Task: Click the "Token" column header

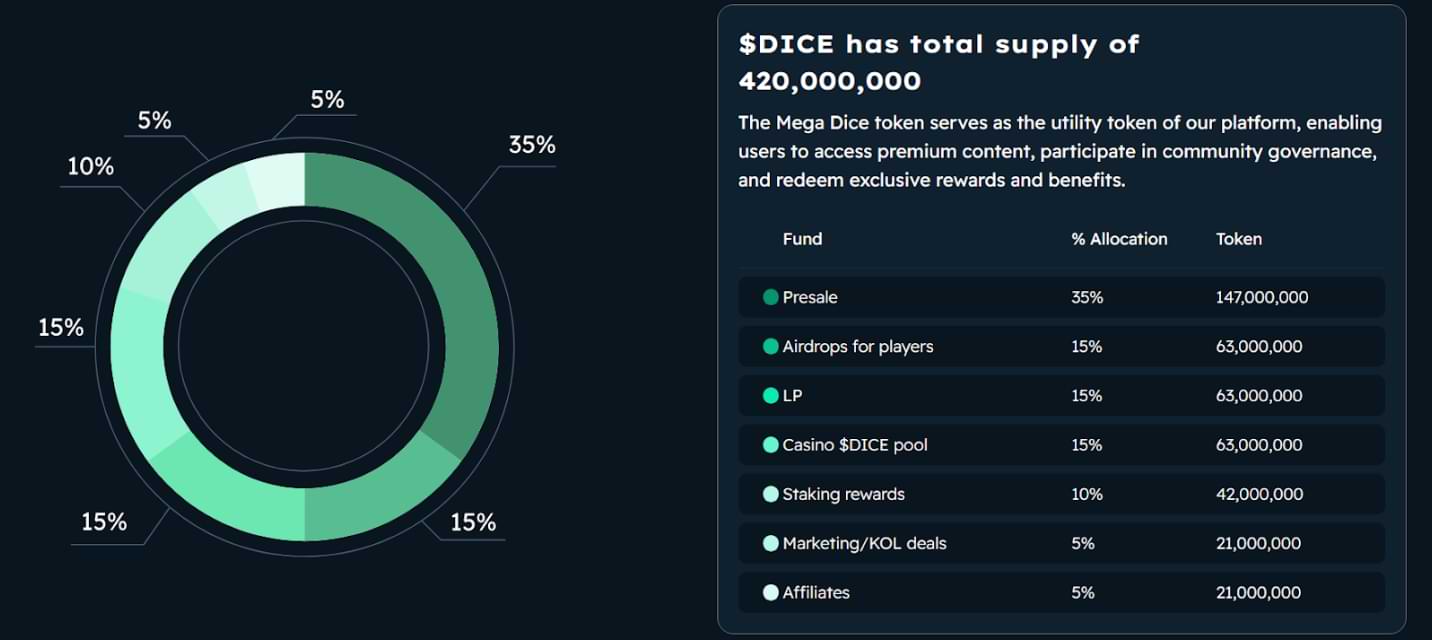Action: pyautogui.click(x=1239, y=239)
